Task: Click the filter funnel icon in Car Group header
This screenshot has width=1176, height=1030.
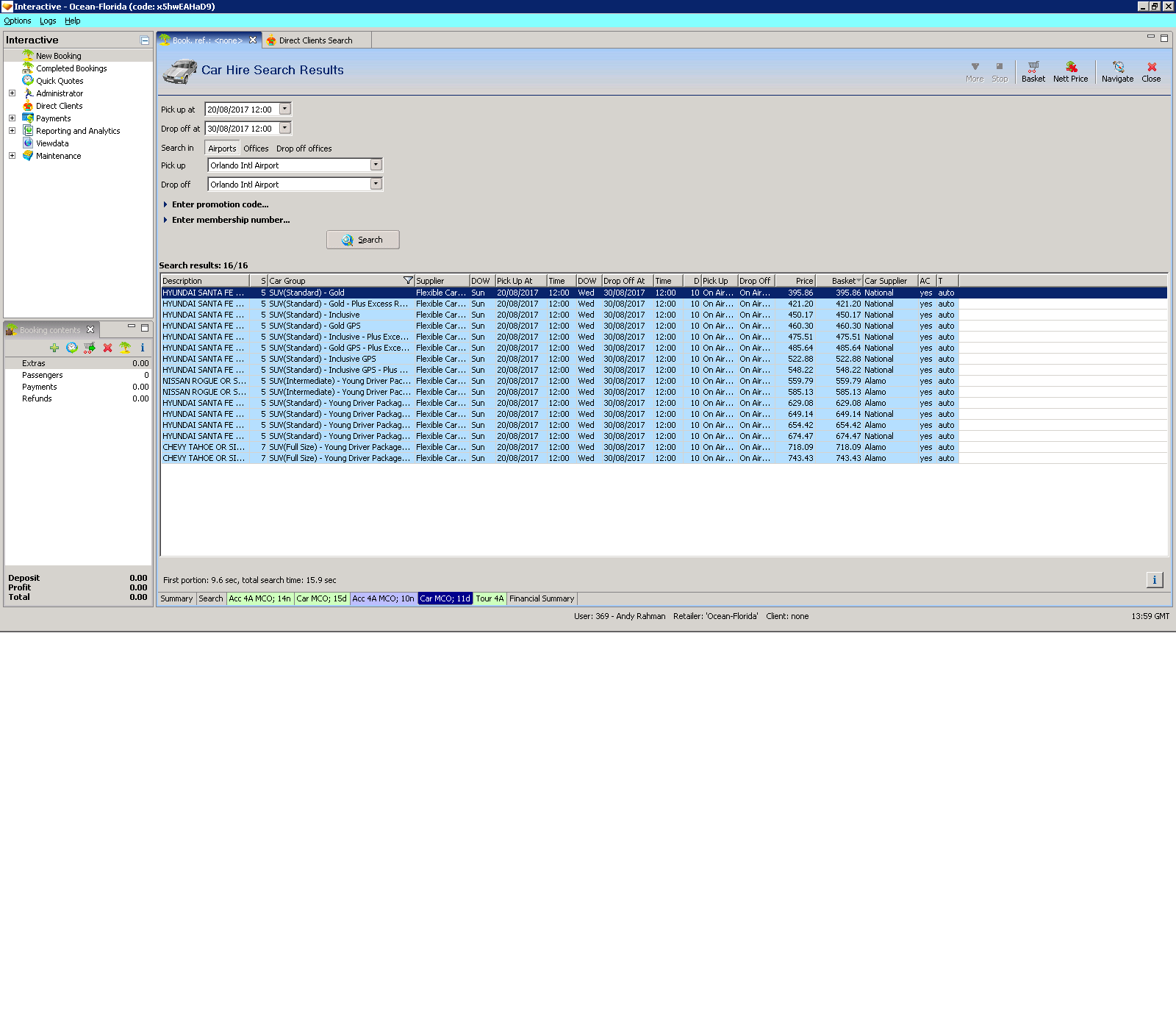Action: pos(408,281)
